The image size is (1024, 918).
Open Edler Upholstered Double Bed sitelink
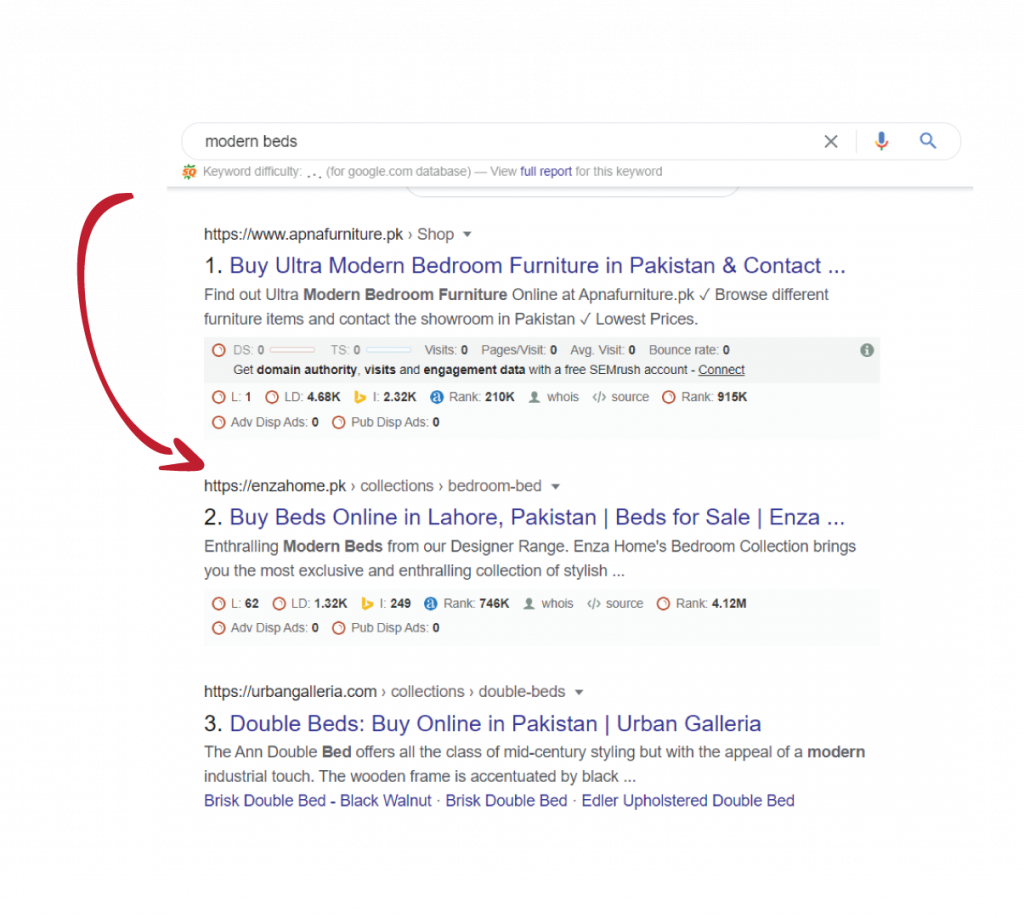tap(688, 801)
